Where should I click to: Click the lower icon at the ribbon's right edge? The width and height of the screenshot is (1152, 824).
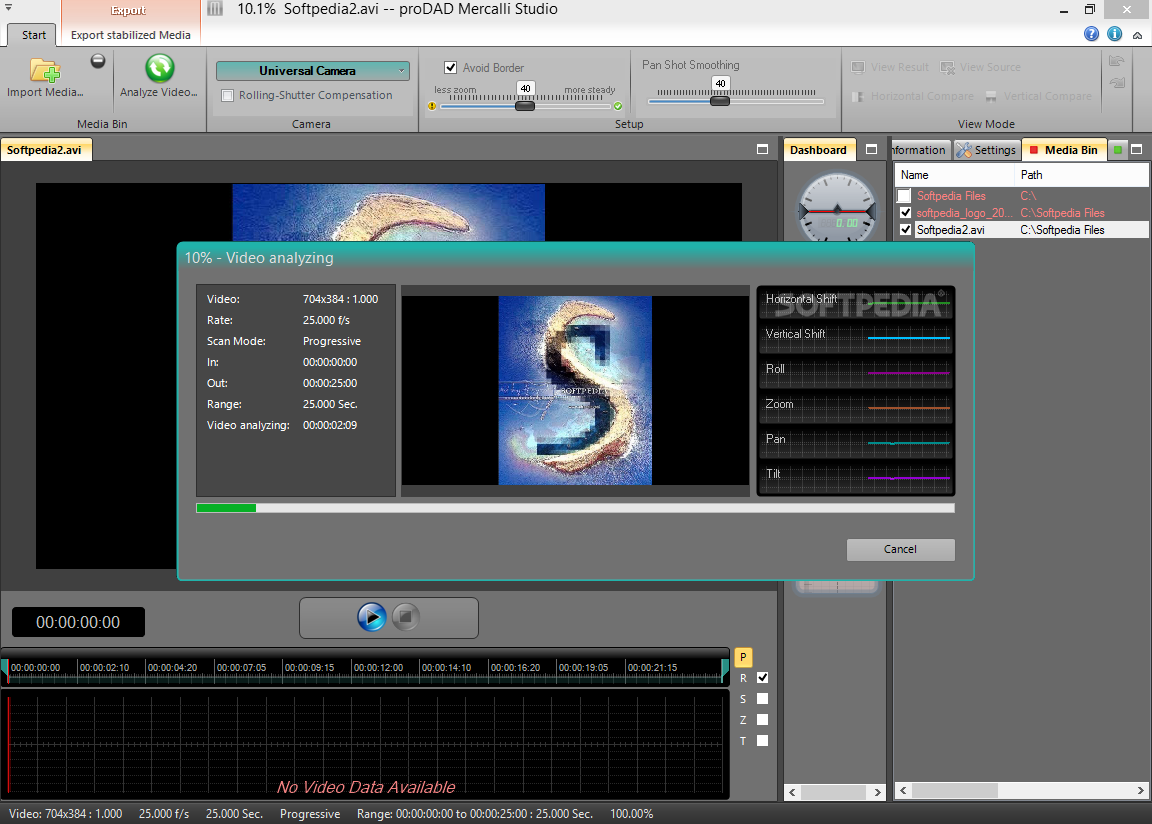(1117, 83)
